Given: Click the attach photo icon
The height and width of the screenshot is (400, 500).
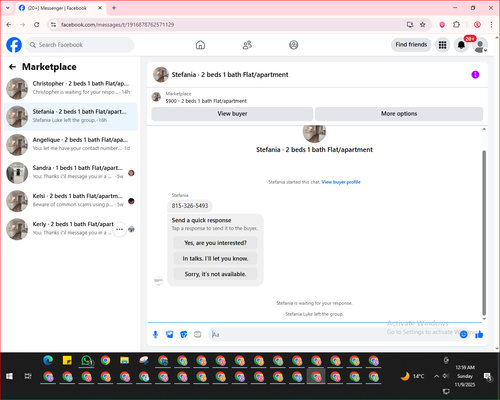Looking at the screenshot, I should [170, 334].
